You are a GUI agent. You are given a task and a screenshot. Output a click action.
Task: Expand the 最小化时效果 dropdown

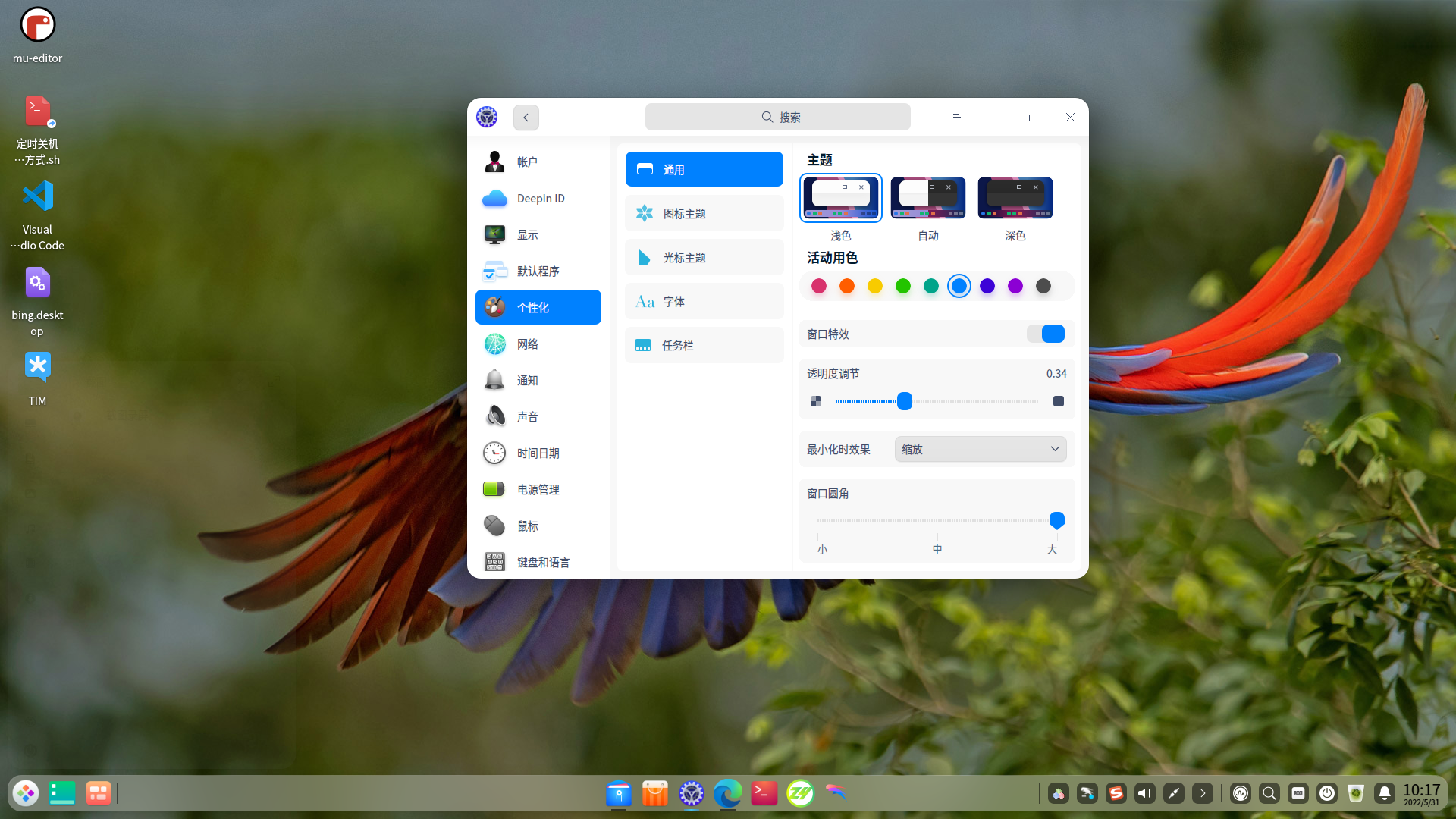point(980,449)
